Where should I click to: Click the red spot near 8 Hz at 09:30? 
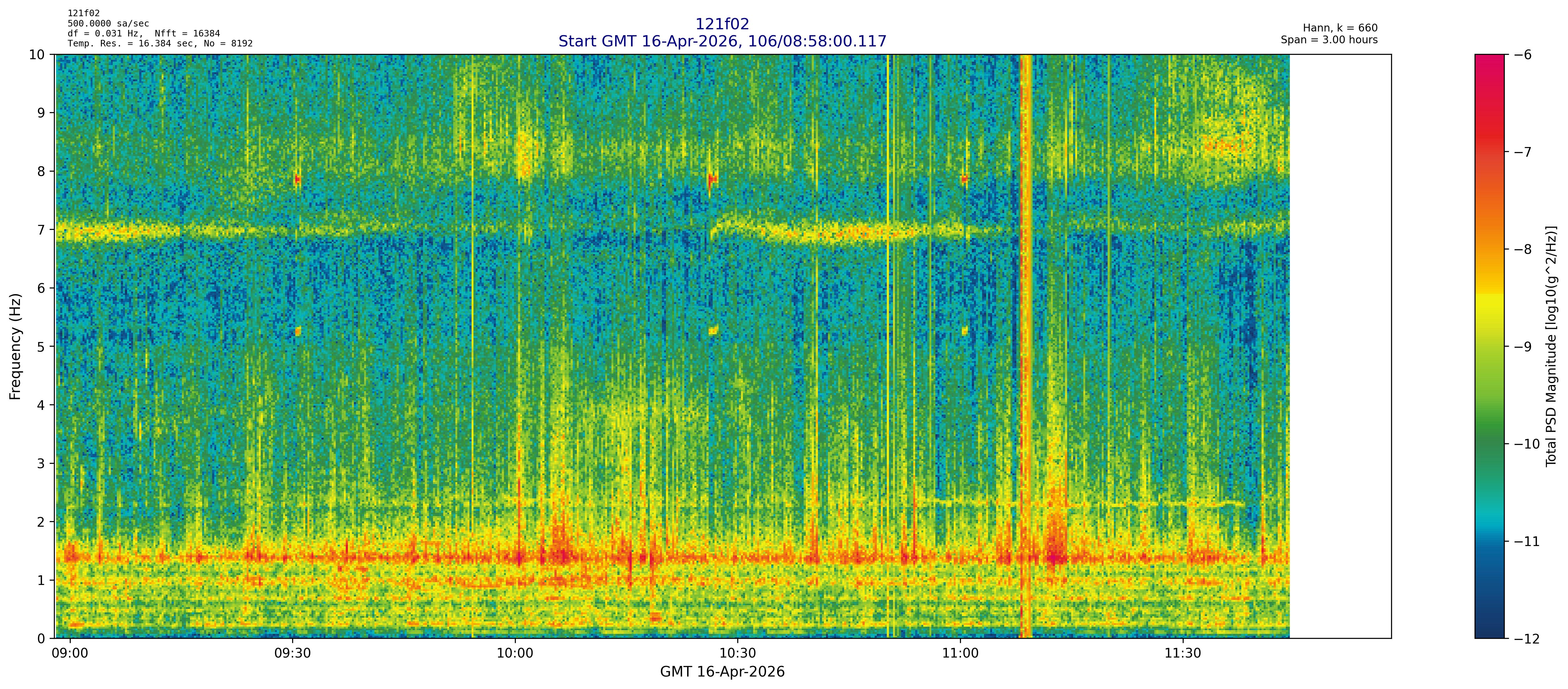tap(297, 179)
